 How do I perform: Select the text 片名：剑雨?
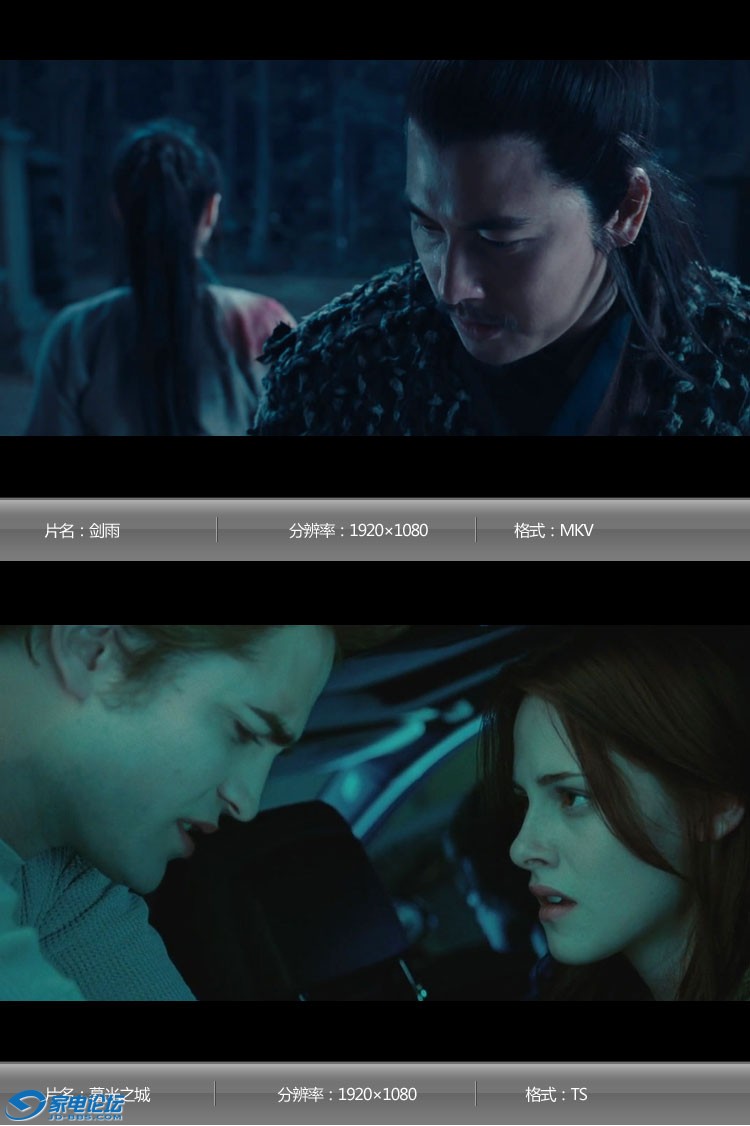pyautogui.click(x=82, y=531)
